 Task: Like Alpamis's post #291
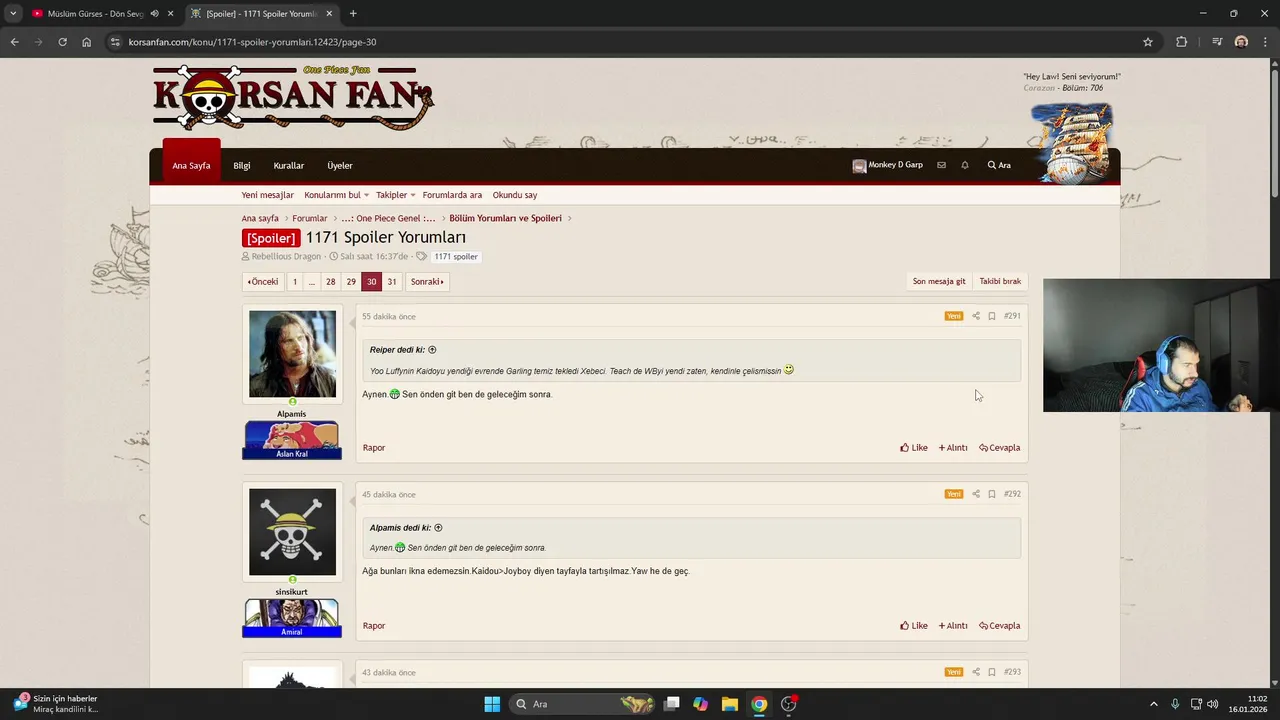(x=914, y=448)
